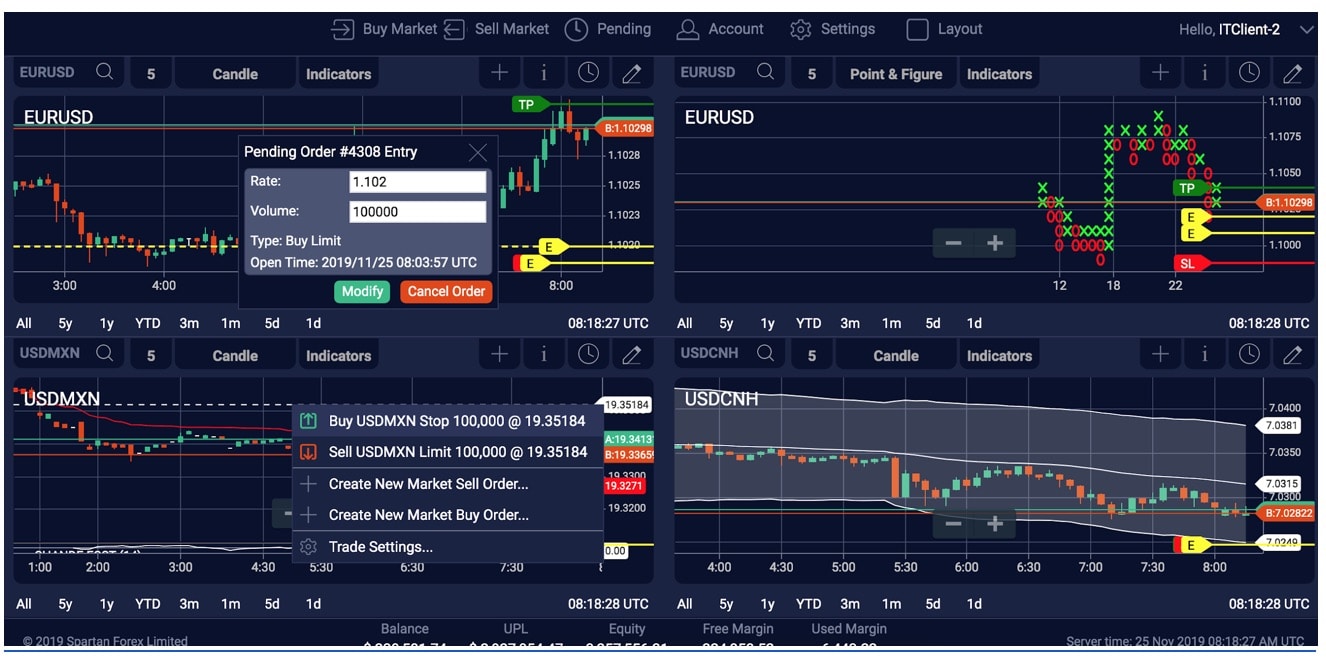The height and width of the screenshot is (658, 1326).
Task: Open Candle chart type dropdown in EURUSD panel
Action: point(235,74)
